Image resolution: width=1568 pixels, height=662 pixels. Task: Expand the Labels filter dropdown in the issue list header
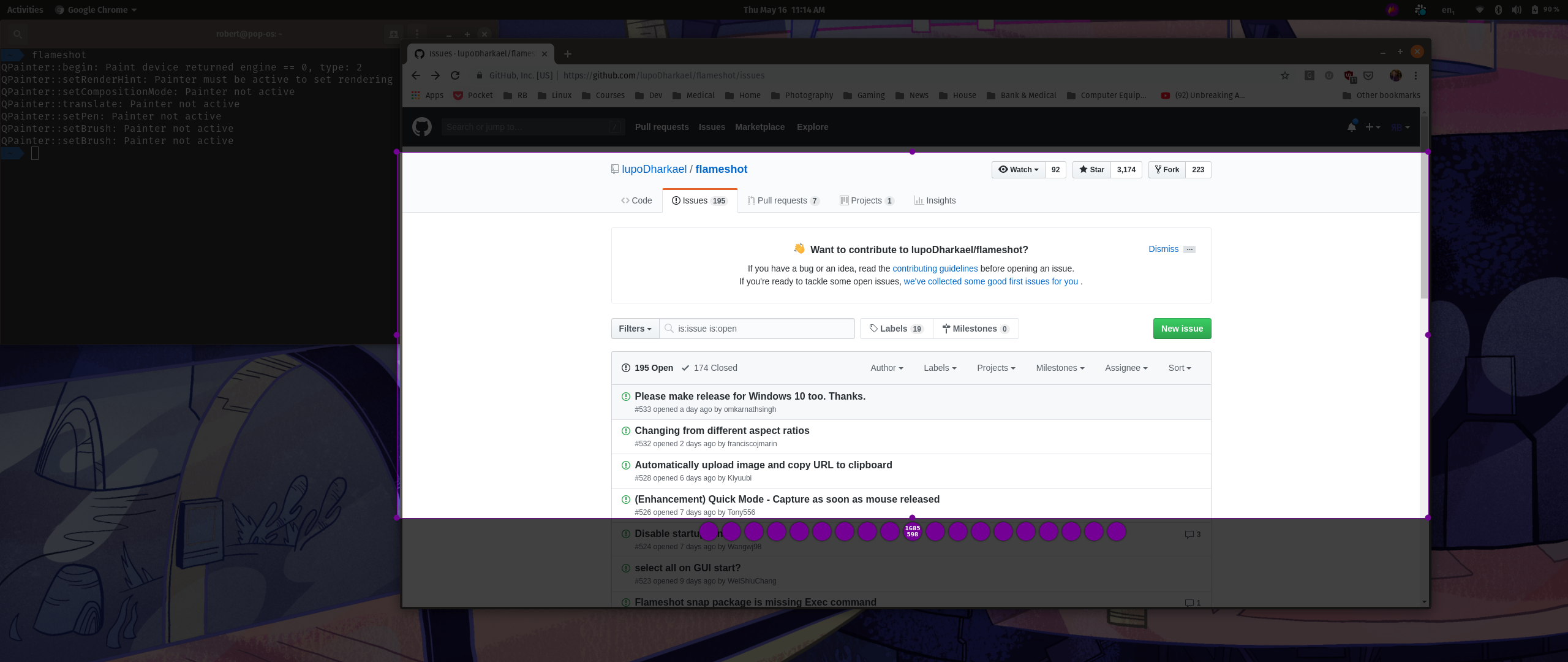(940, 368)
